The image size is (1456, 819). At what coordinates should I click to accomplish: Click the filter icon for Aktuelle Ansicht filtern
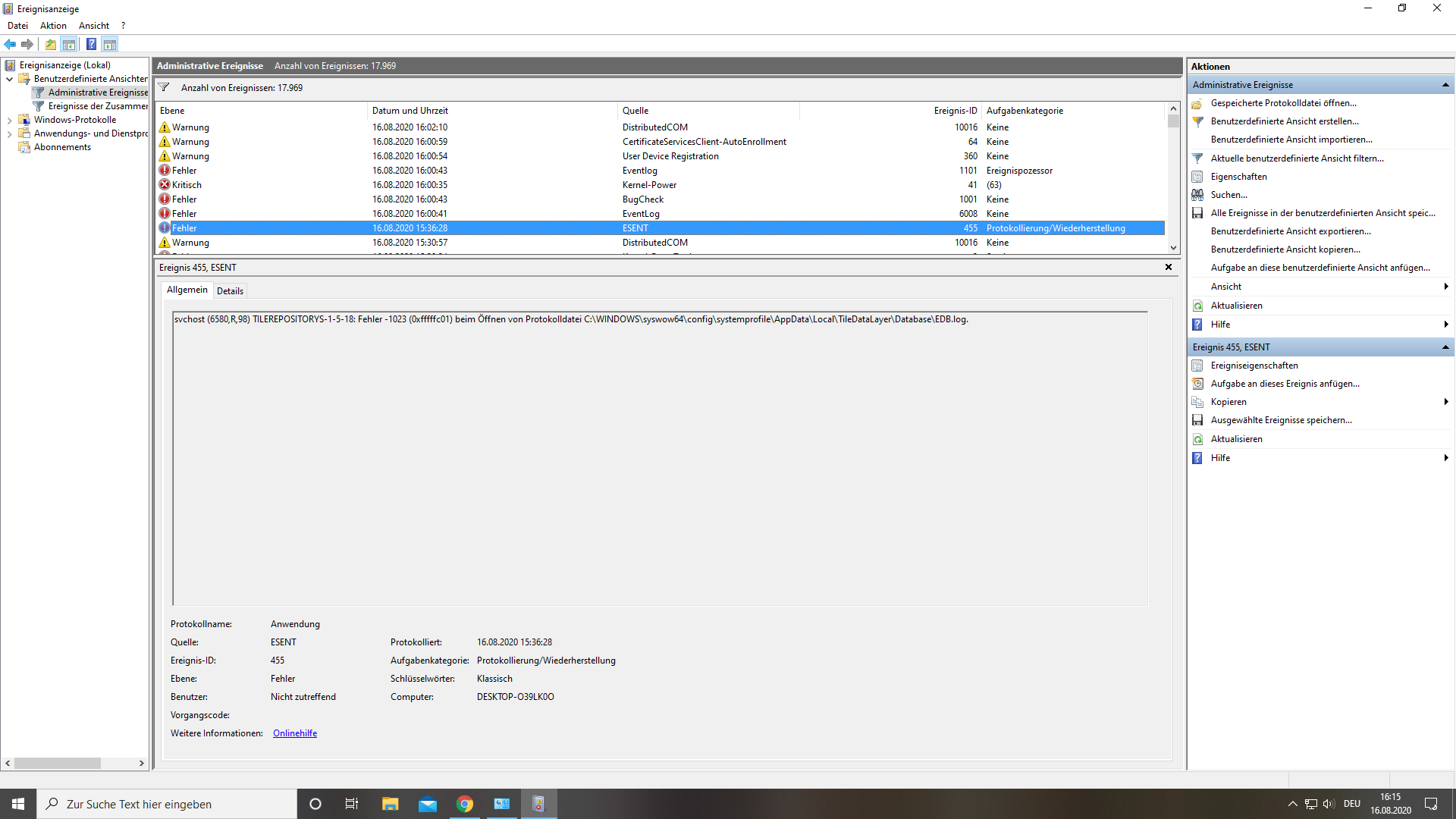pos(1197,158)
